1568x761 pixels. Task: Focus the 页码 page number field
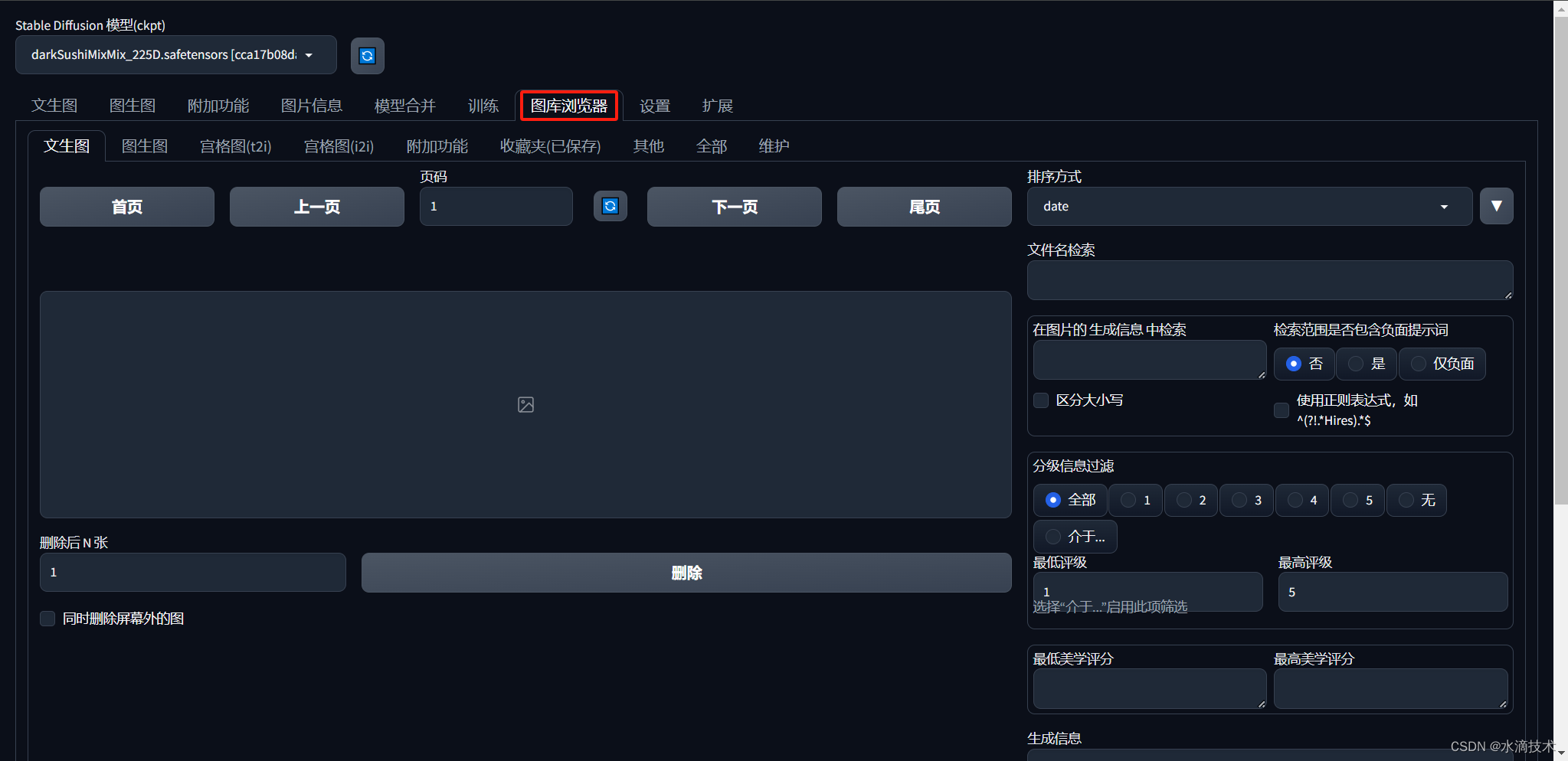496,206
